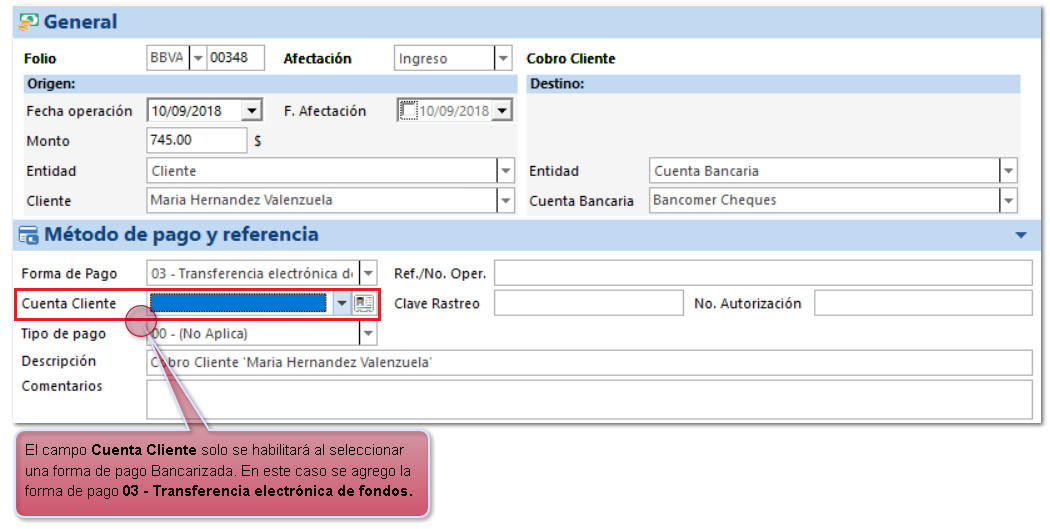The width and height of the screenshot is (1050, 529).
Task: Click the General section title
Action: pyautogui.click(x=80, y=22)
